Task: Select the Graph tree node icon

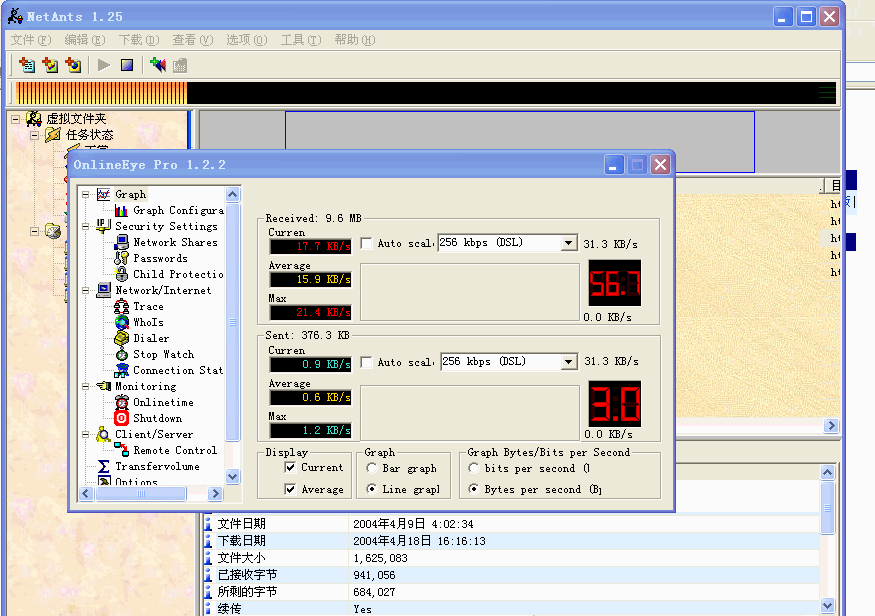Action: point(104,194)
